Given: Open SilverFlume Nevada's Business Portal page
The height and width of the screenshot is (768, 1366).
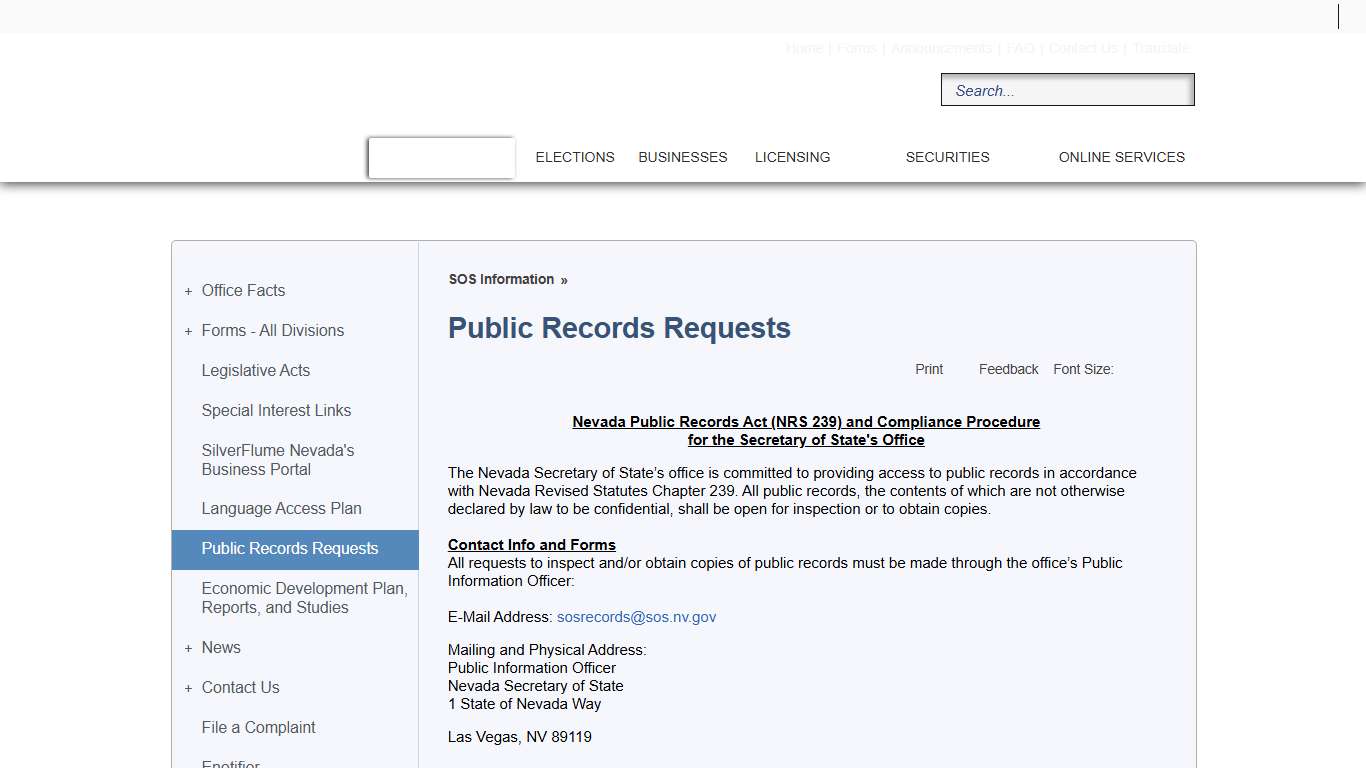Looking at the screenshot, I should [x=278, y=460].
